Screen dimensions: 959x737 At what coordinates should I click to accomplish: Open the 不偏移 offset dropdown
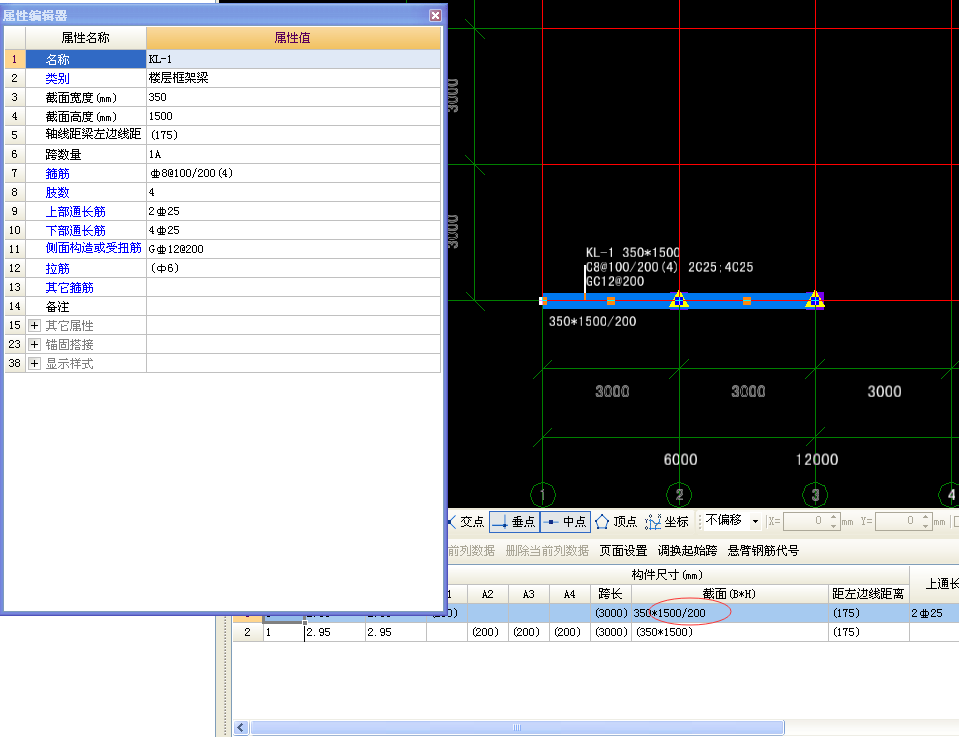pos(755,521)
